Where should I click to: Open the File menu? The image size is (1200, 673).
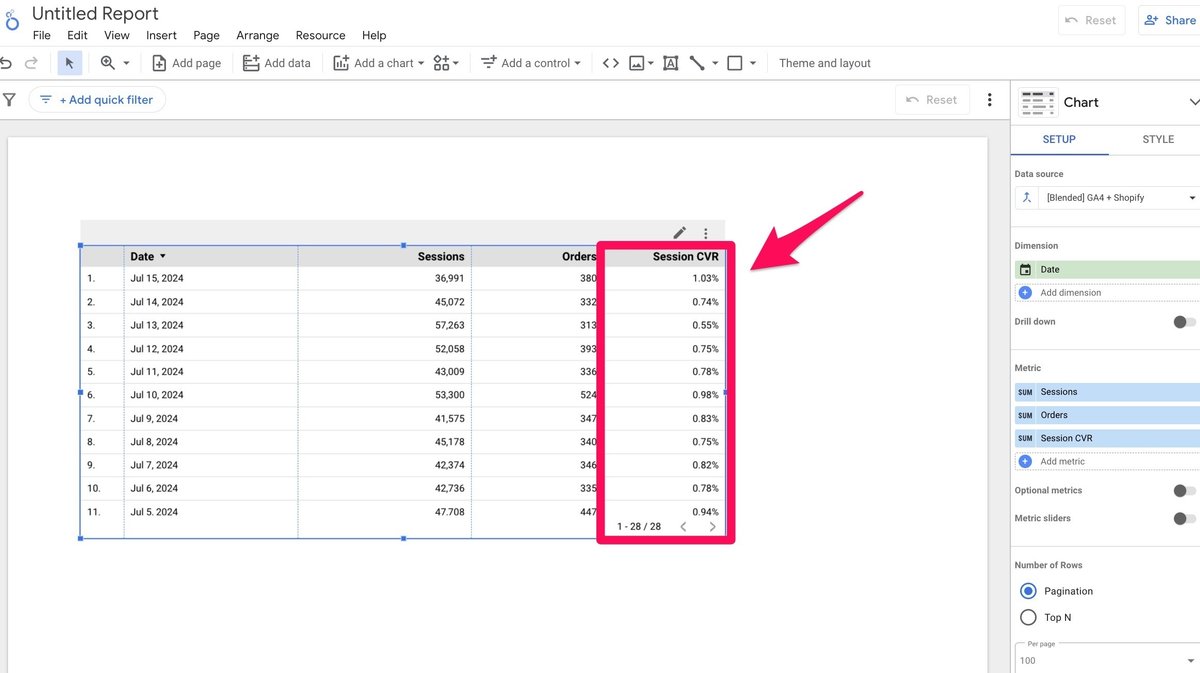pos(42,35)
